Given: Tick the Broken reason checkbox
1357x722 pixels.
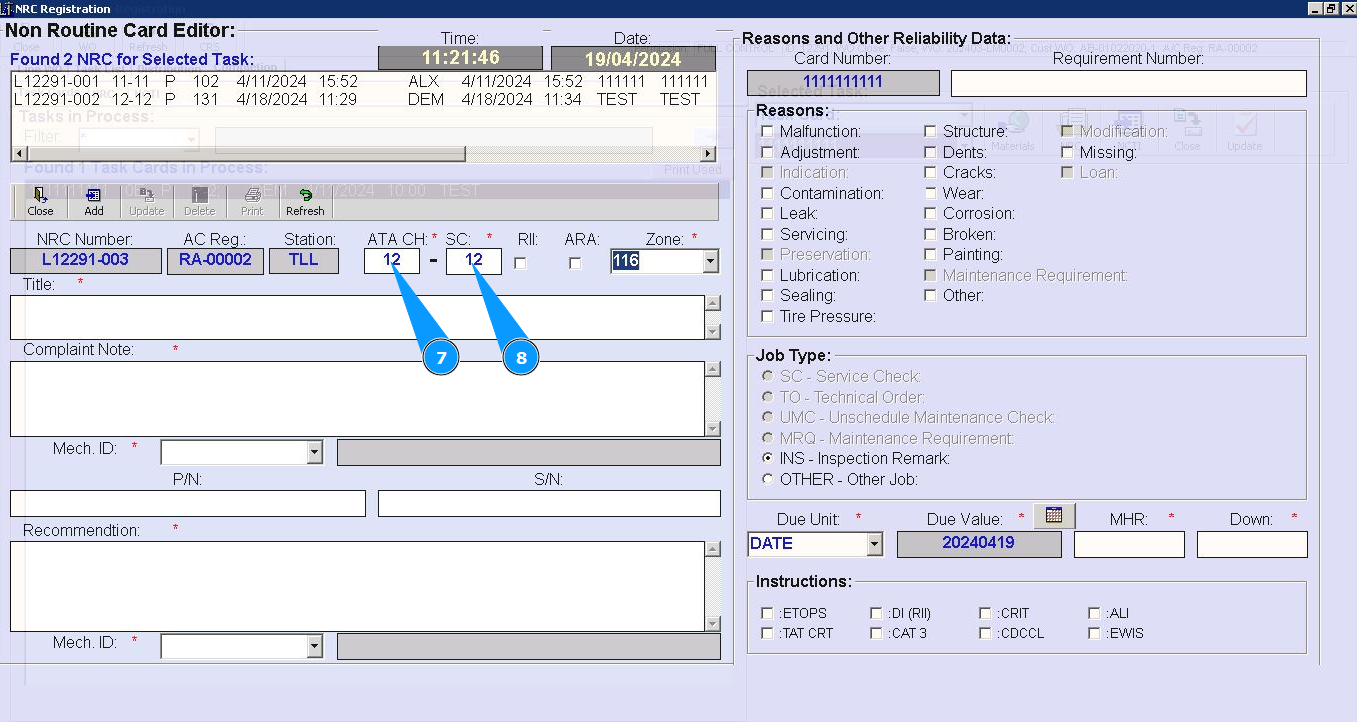Looking at the screenshot, I should [930, 234].
